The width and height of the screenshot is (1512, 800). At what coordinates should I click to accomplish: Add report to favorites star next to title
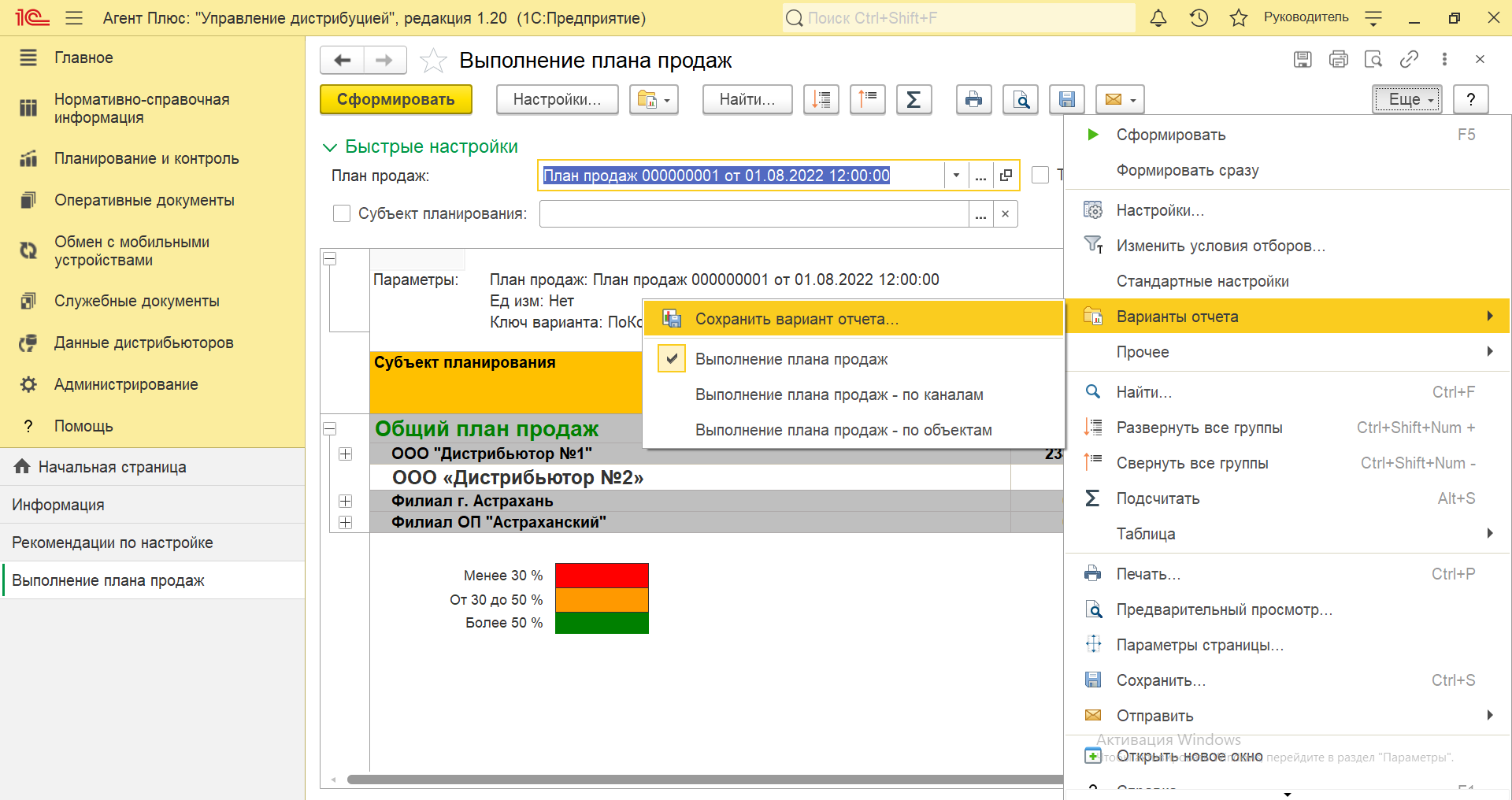click(x=433, y=61)
